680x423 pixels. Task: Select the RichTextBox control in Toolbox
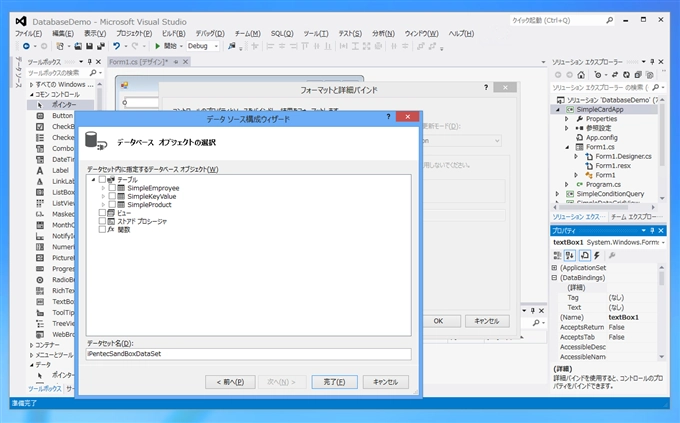(55, 291)
